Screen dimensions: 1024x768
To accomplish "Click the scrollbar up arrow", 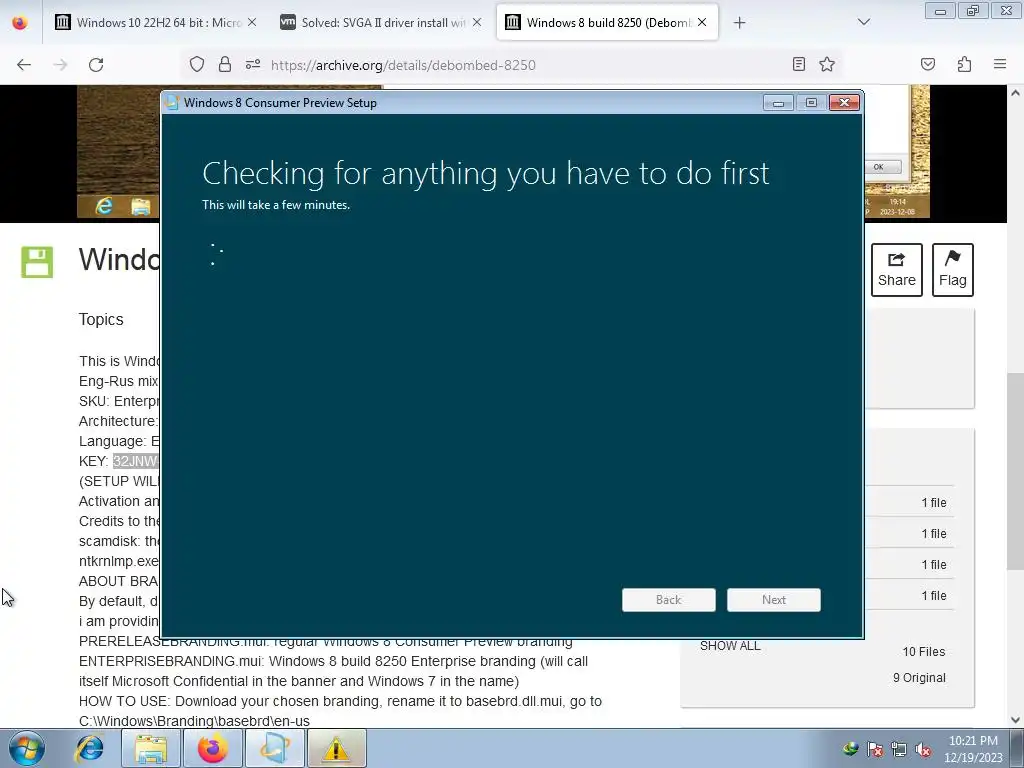I will 1015,93.
